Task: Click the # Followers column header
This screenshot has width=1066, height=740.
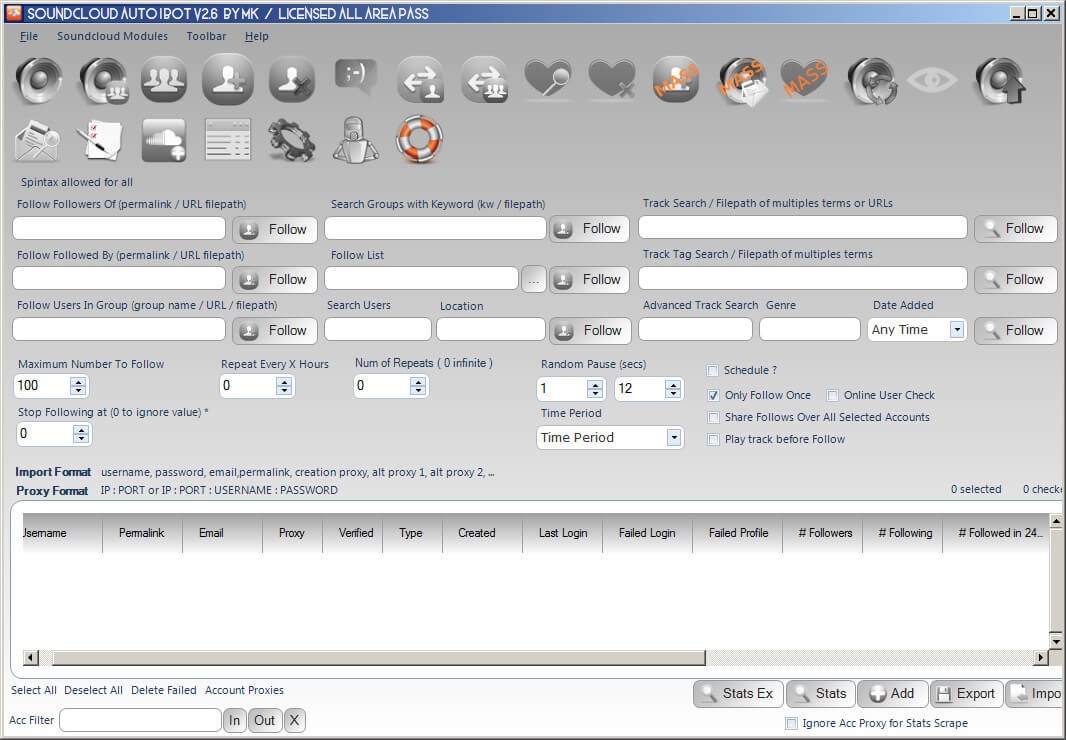Action: [825, 533]
